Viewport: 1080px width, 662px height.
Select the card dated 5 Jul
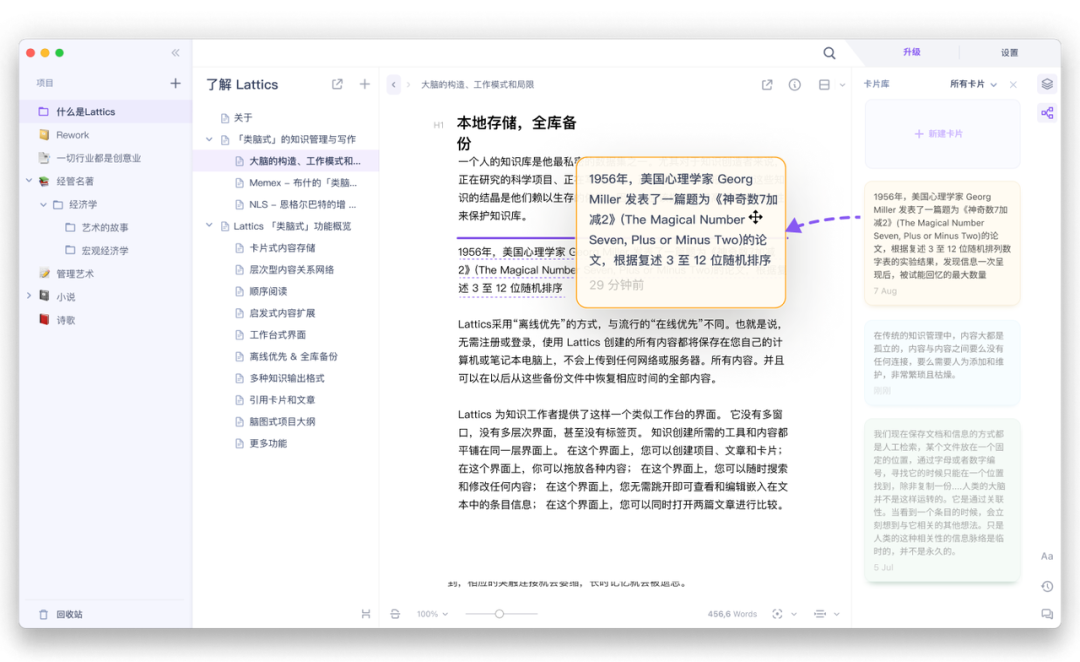coord(942,501)
